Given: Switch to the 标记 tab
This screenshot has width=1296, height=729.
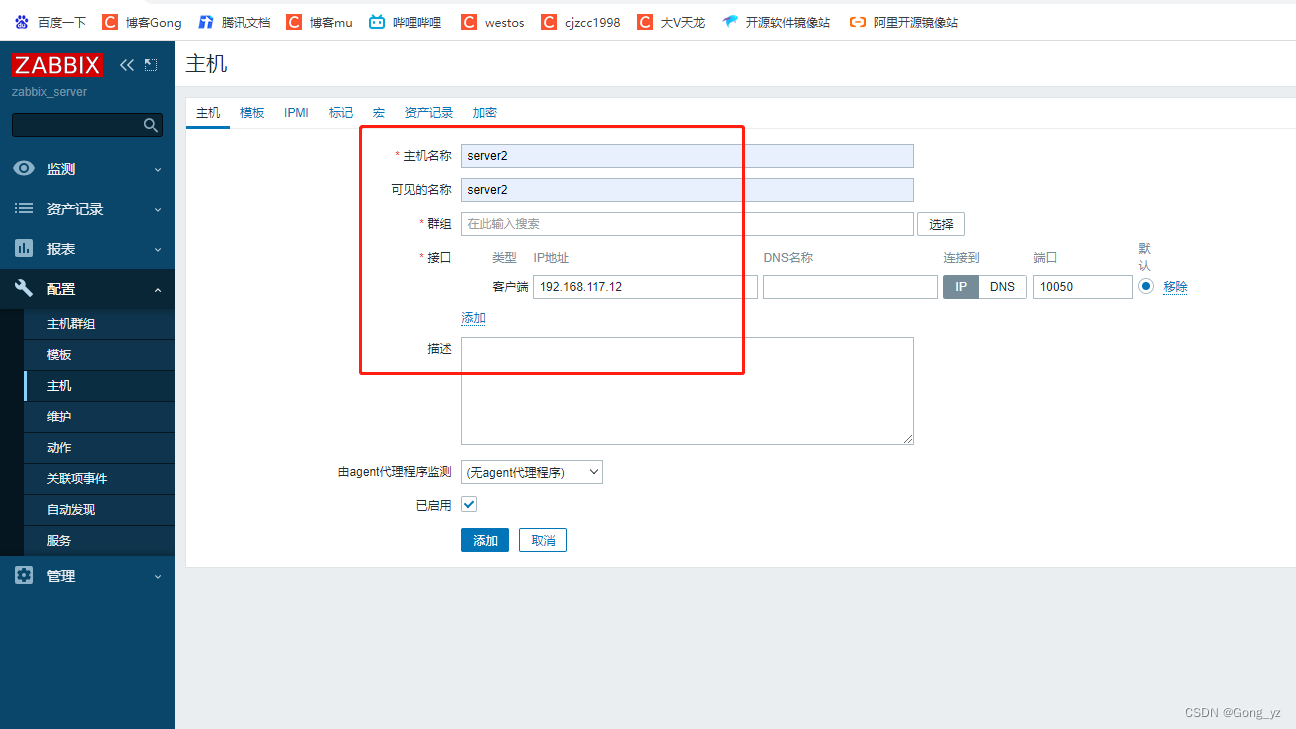Looking at the screenshot, I should 341,113.
